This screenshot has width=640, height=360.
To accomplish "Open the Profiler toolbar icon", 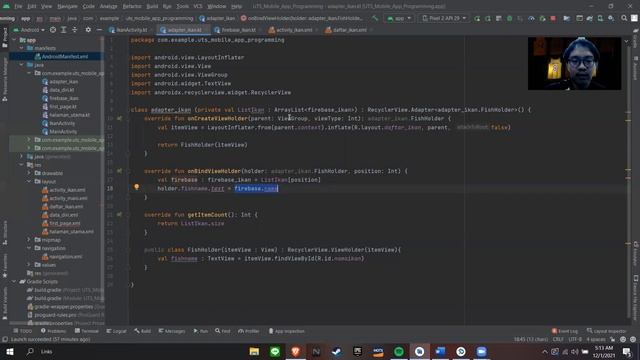I will [531, 18].
